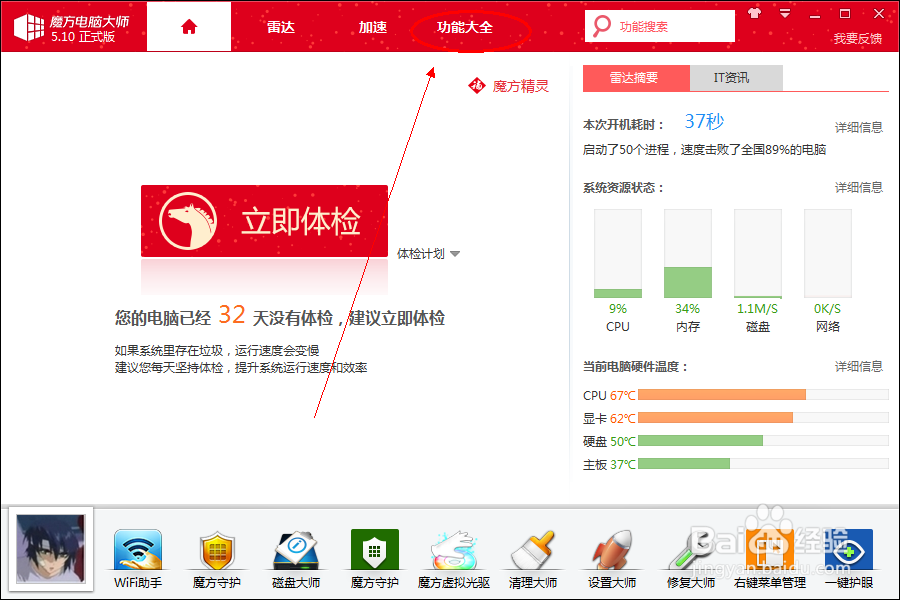Open 右键菜单管理 tool

(x=770, y=558)
